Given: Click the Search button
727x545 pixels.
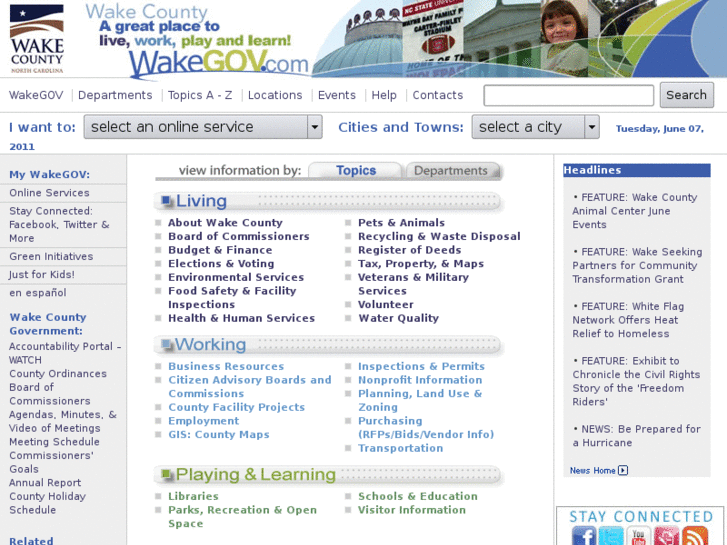Looking at the screenshot, I should click(687, 95).
